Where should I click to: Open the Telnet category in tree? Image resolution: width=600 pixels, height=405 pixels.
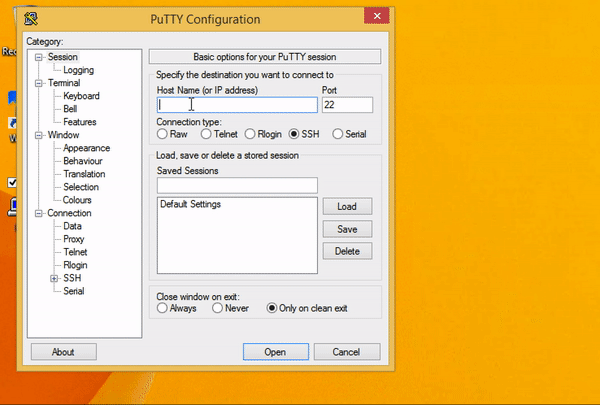(75, 252)
